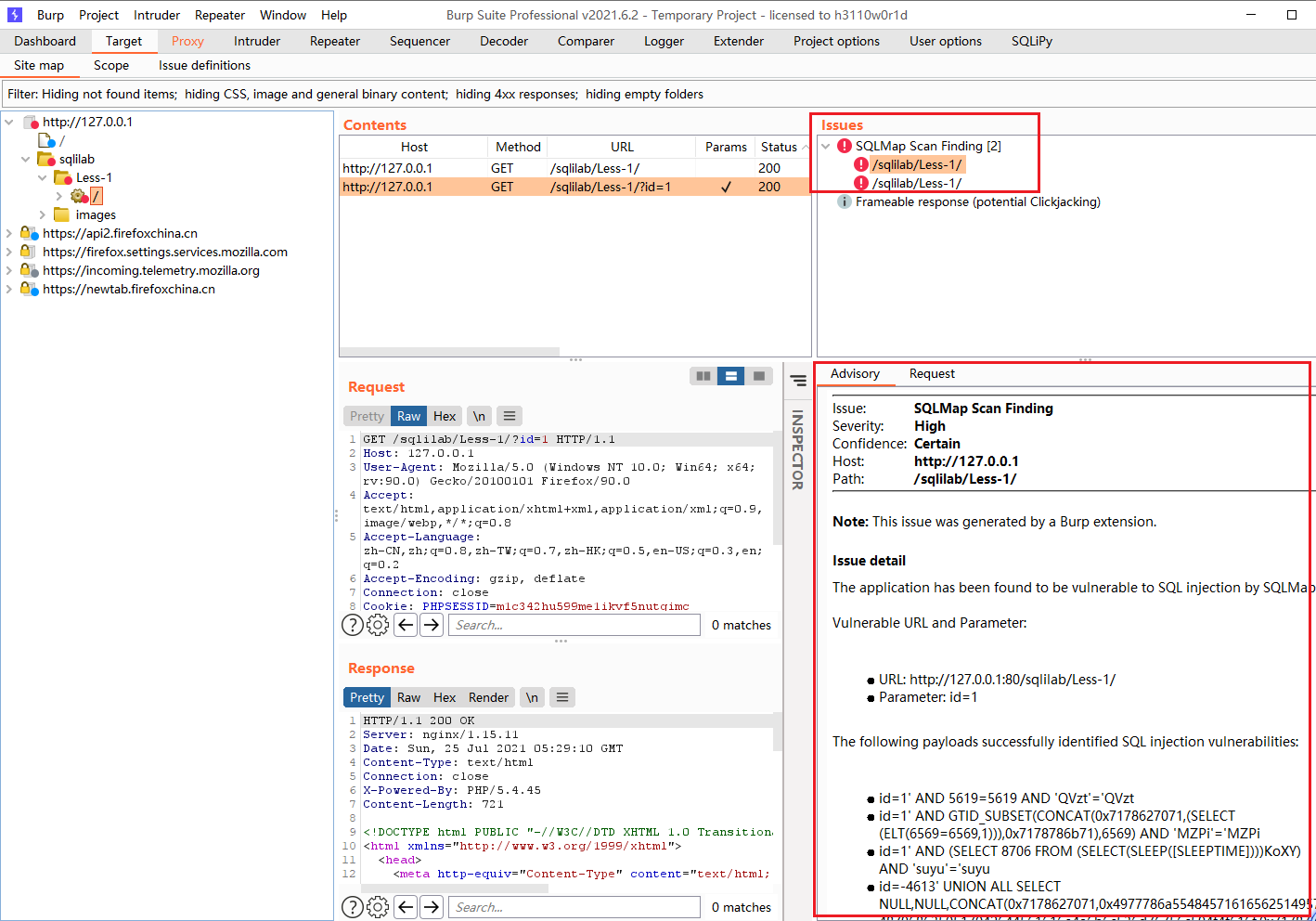The width and height of the screenshot is (1316, 921).
Task: Go to next match in Request search
Action: (432, 625)
